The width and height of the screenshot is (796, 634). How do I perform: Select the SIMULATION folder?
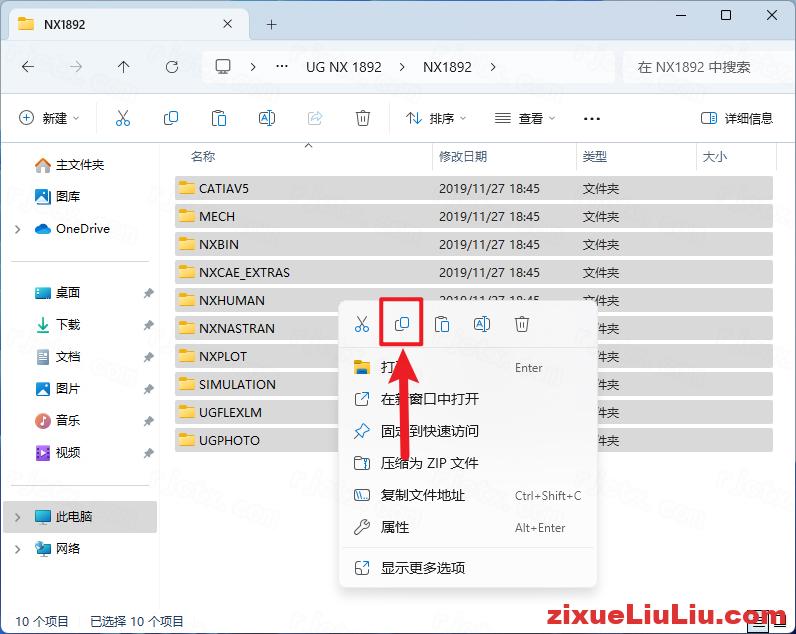(256, 384)
